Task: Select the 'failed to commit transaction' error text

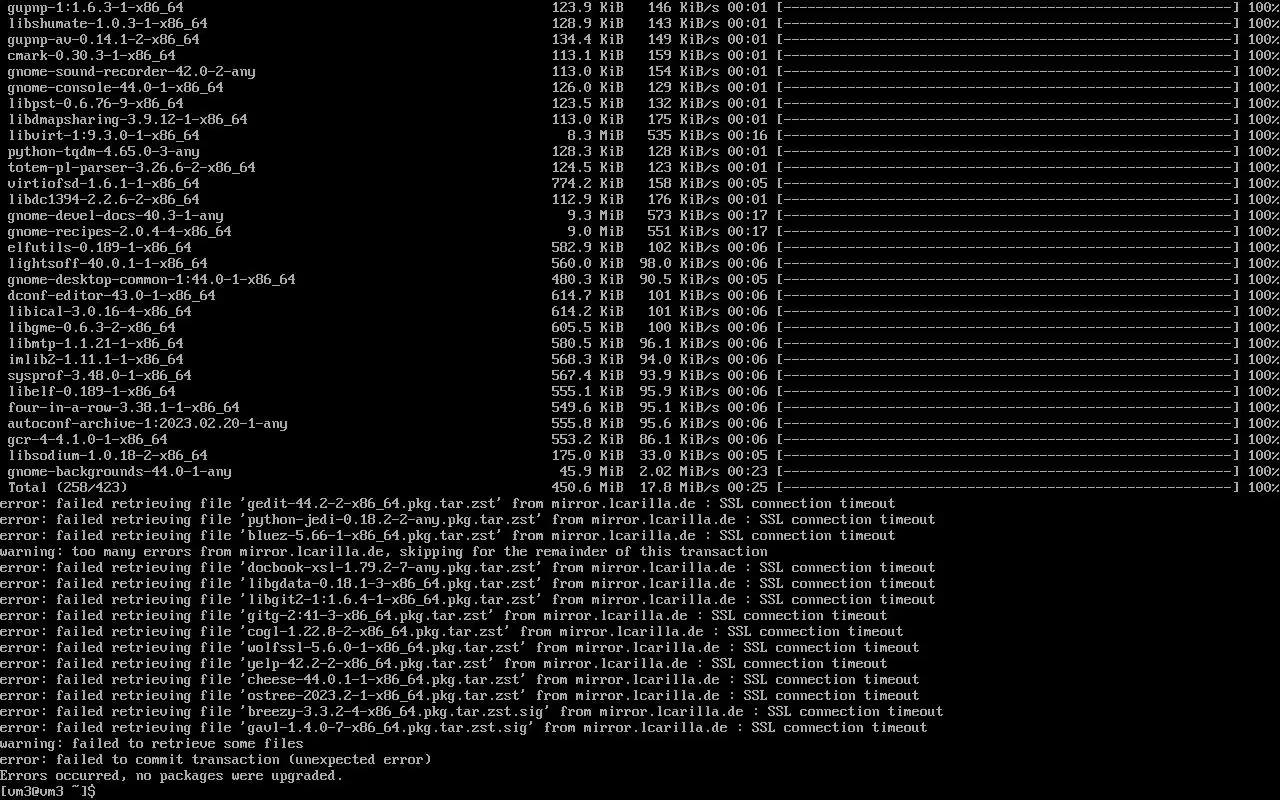Action: [x=216, y=759]
